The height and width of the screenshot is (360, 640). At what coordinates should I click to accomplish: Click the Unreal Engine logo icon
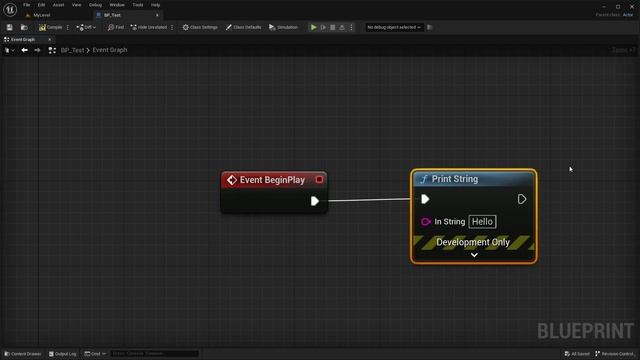10,9
